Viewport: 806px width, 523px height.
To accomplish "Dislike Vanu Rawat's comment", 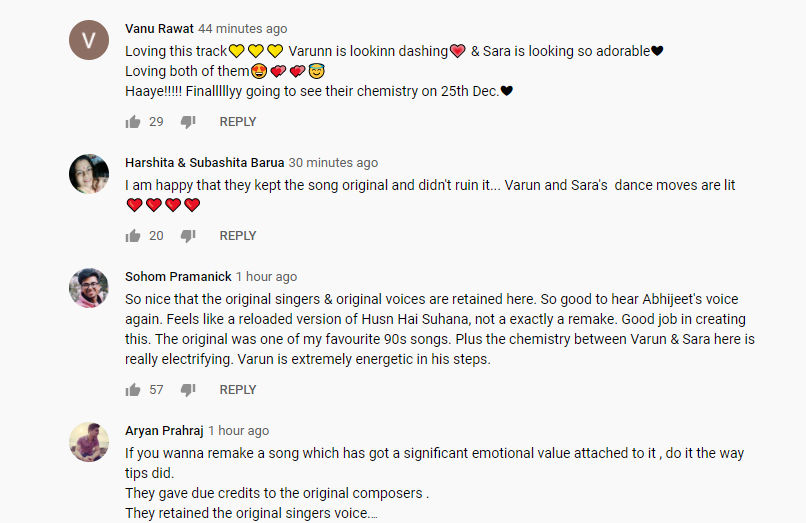I will [188, 122].
